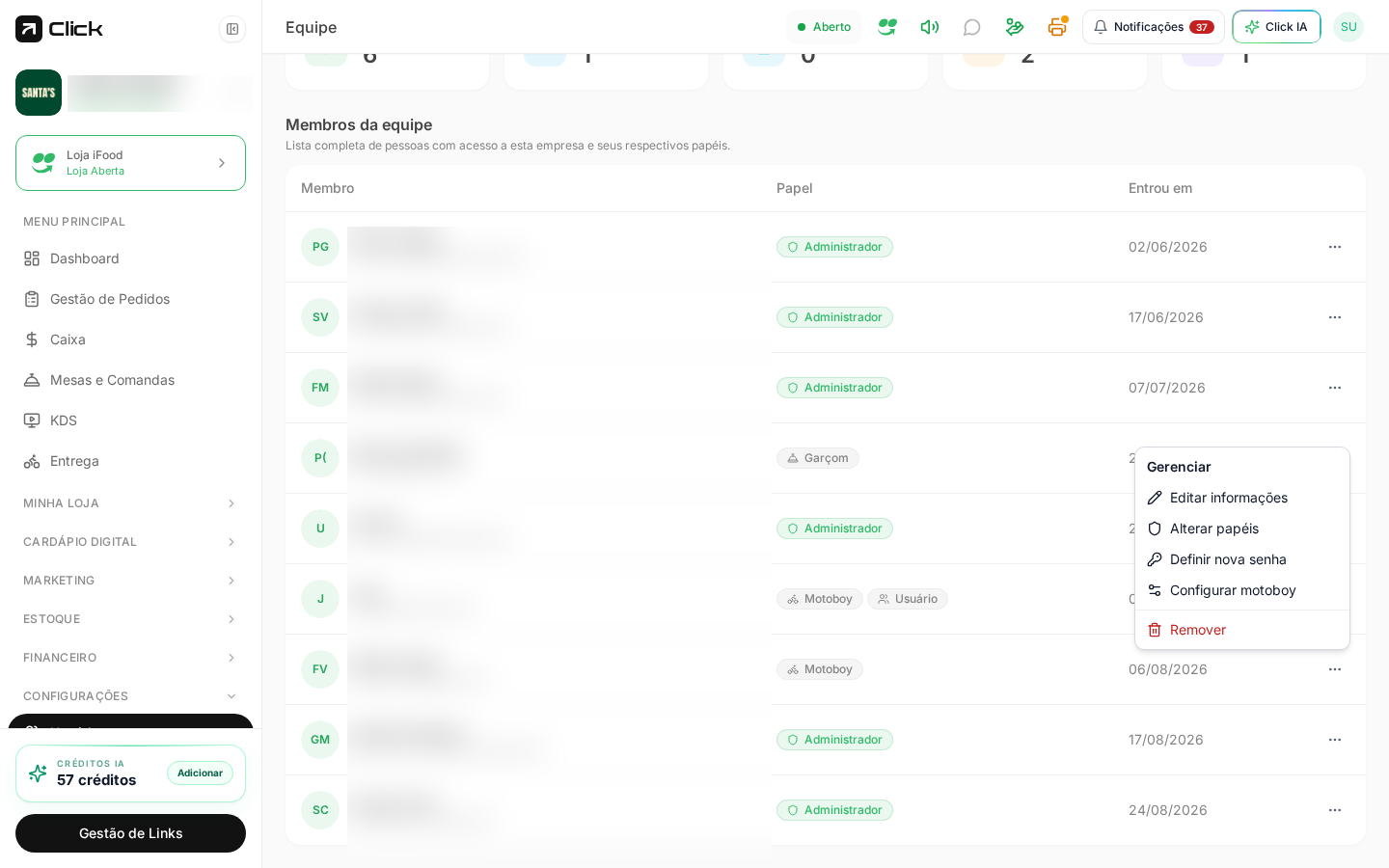
Task: Click the SANTA'S company logo
Action: 39,93
